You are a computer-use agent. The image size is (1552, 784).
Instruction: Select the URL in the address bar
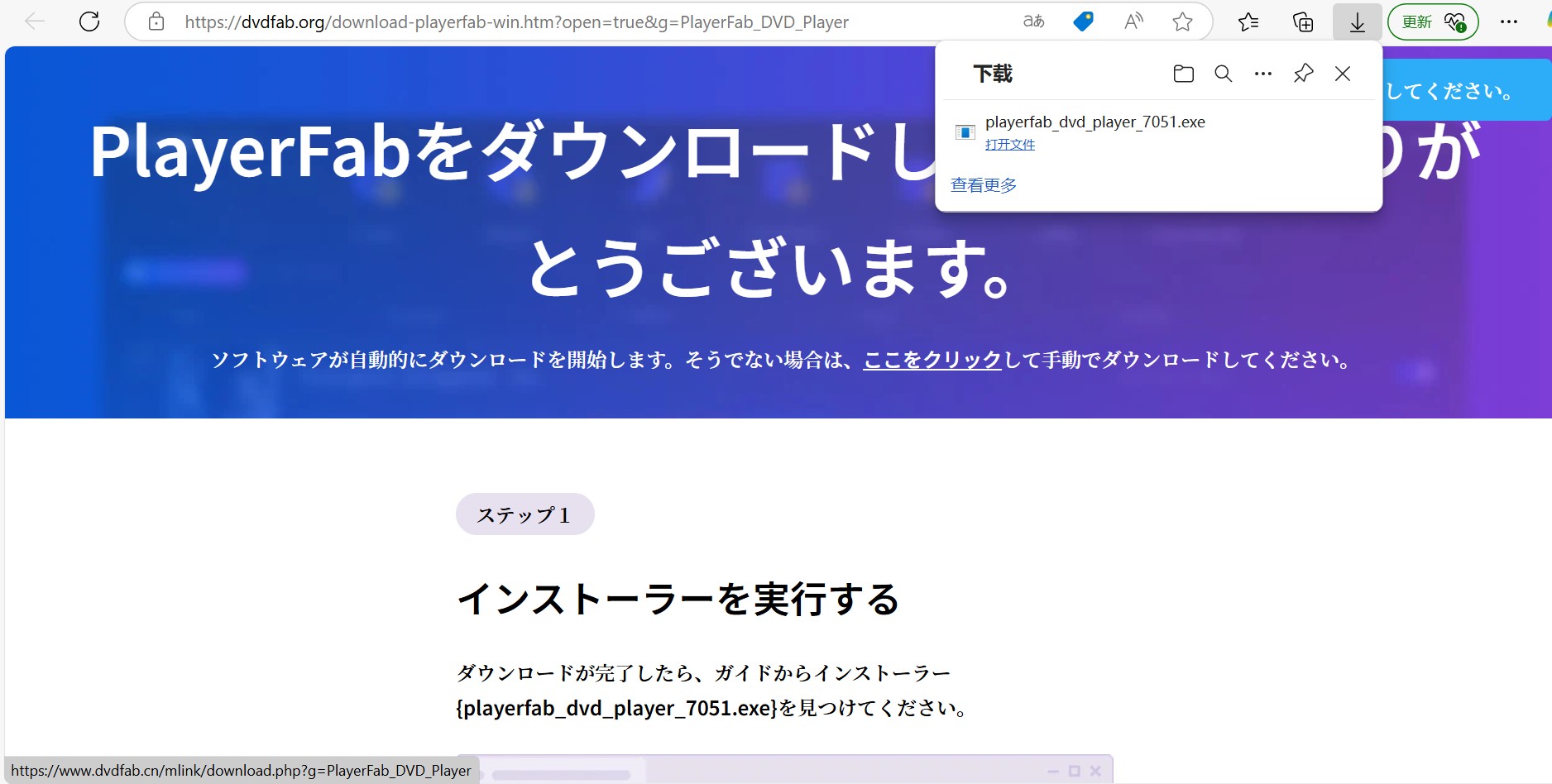click(516, 22)
